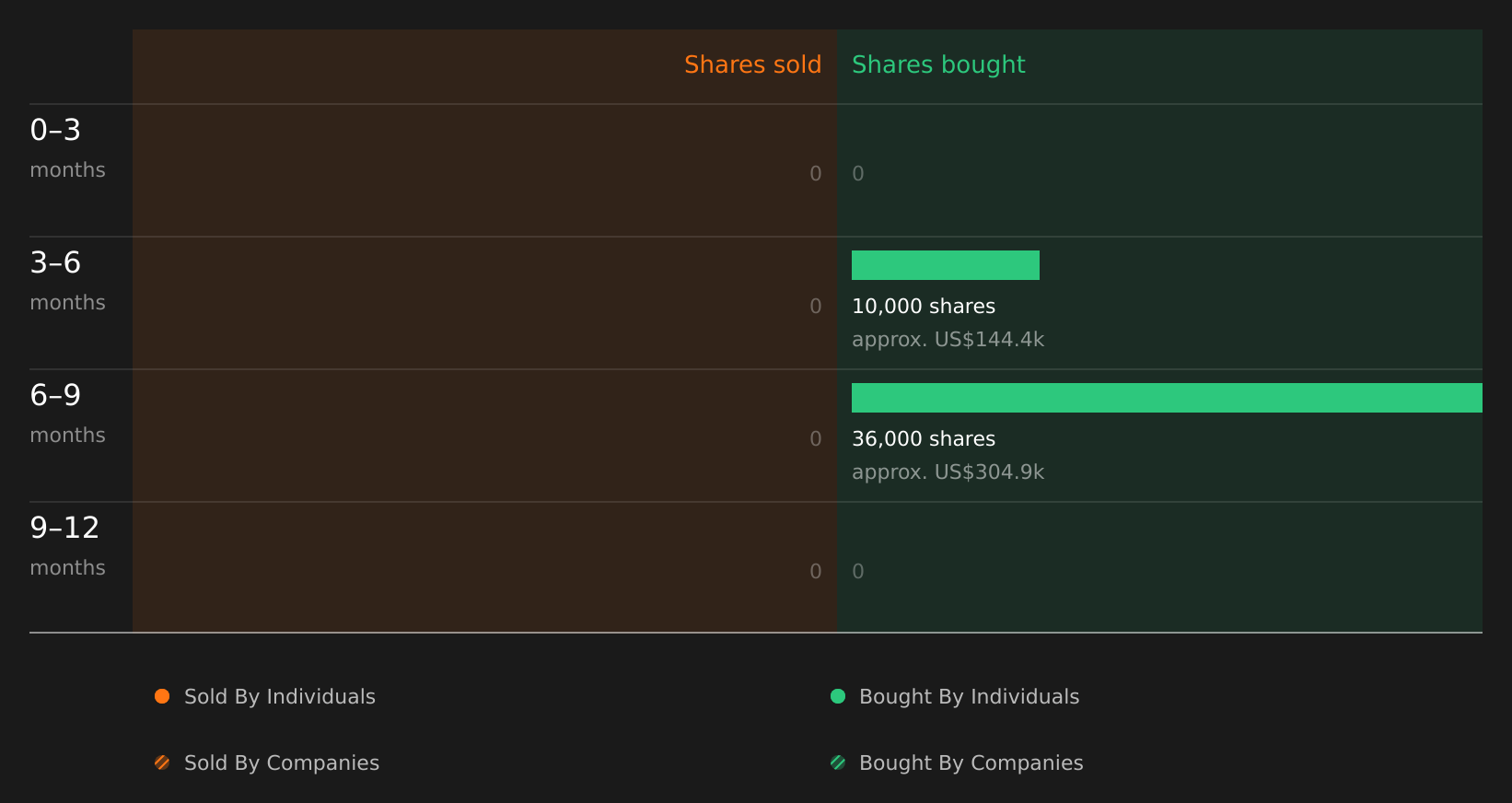Viewport: 1512px width, 803px height.
Task: Click the 9–12 months row label
Action: tap(67, 546)
